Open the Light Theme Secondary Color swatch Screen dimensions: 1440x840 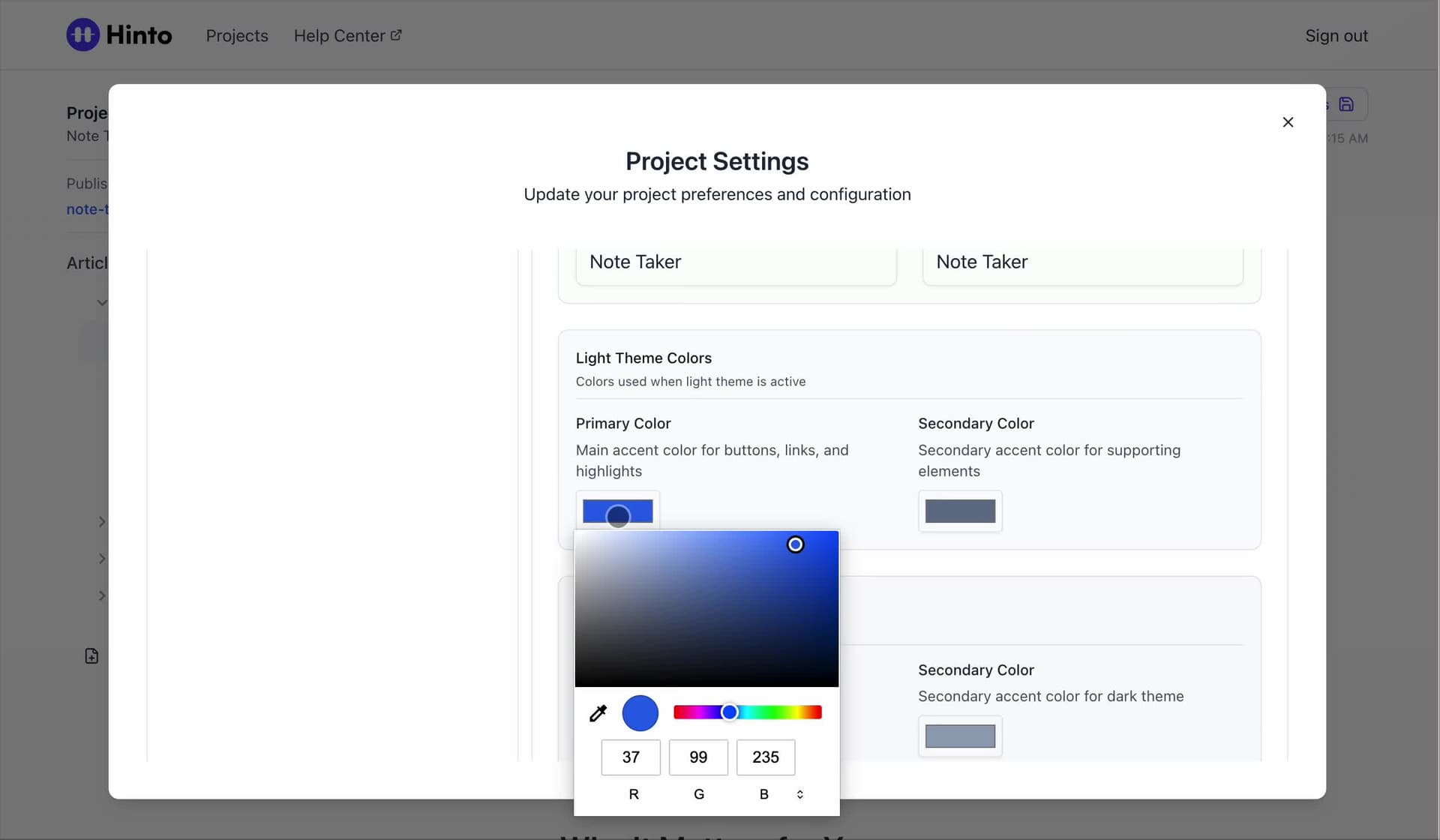pyautogui.click(x=960, y=511)
